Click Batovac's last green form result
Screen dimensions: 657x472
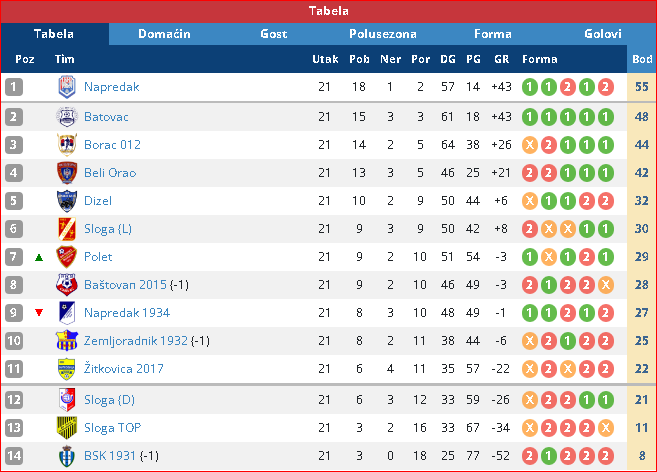pos(605,117)
